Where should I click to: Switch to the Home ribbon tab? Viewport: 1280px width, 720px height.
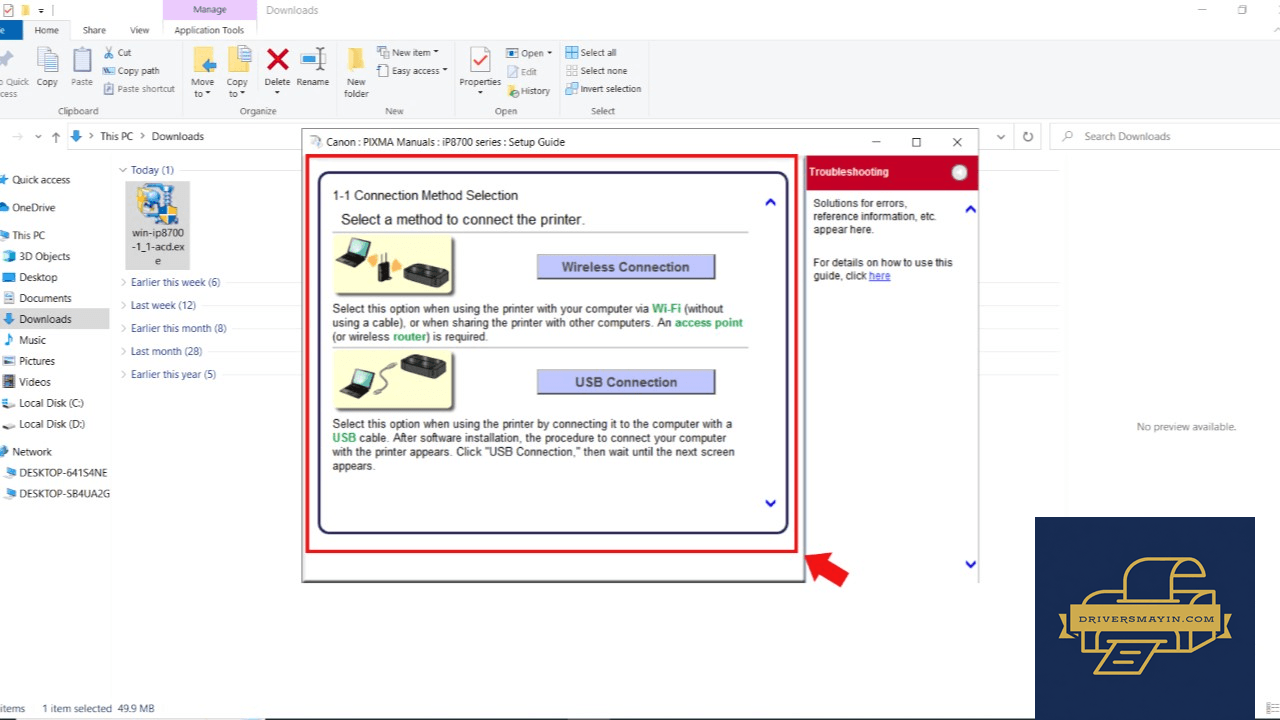click(47, 30)
